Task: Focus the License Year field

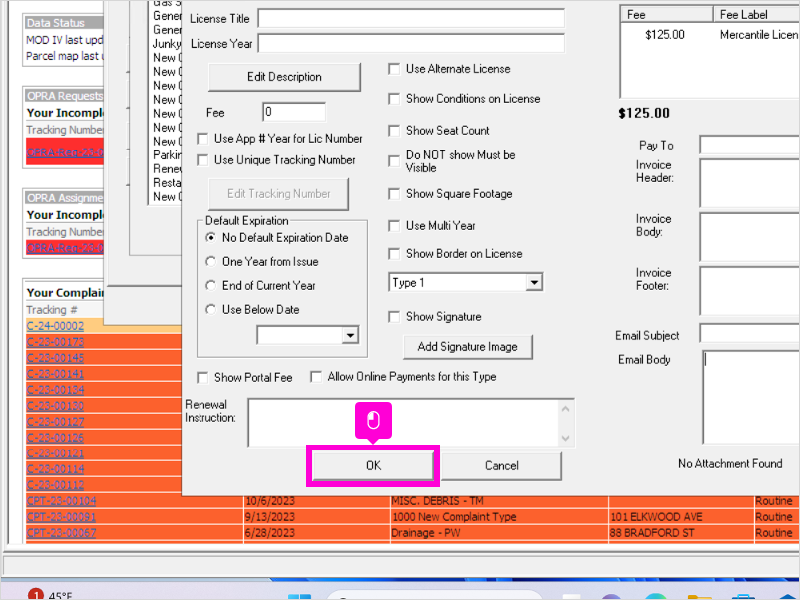Action: [x=411, y=44]
